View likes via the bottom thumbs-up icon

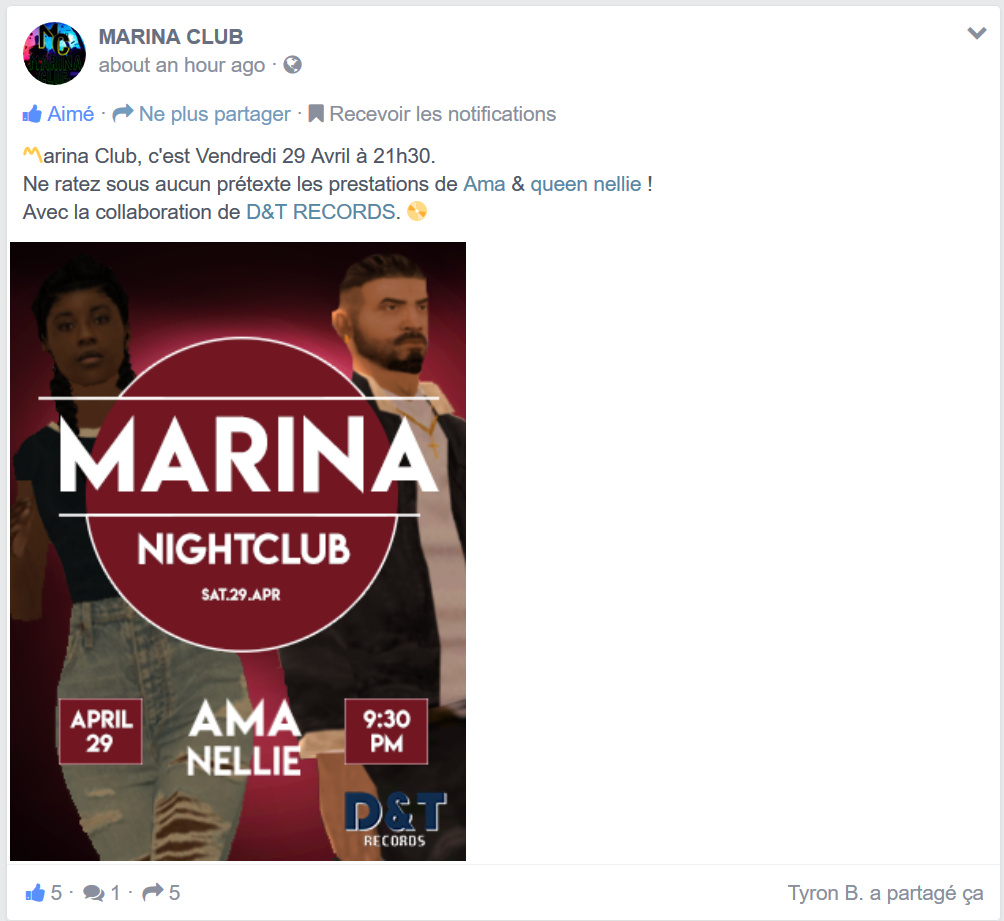(x=35, y=892)
